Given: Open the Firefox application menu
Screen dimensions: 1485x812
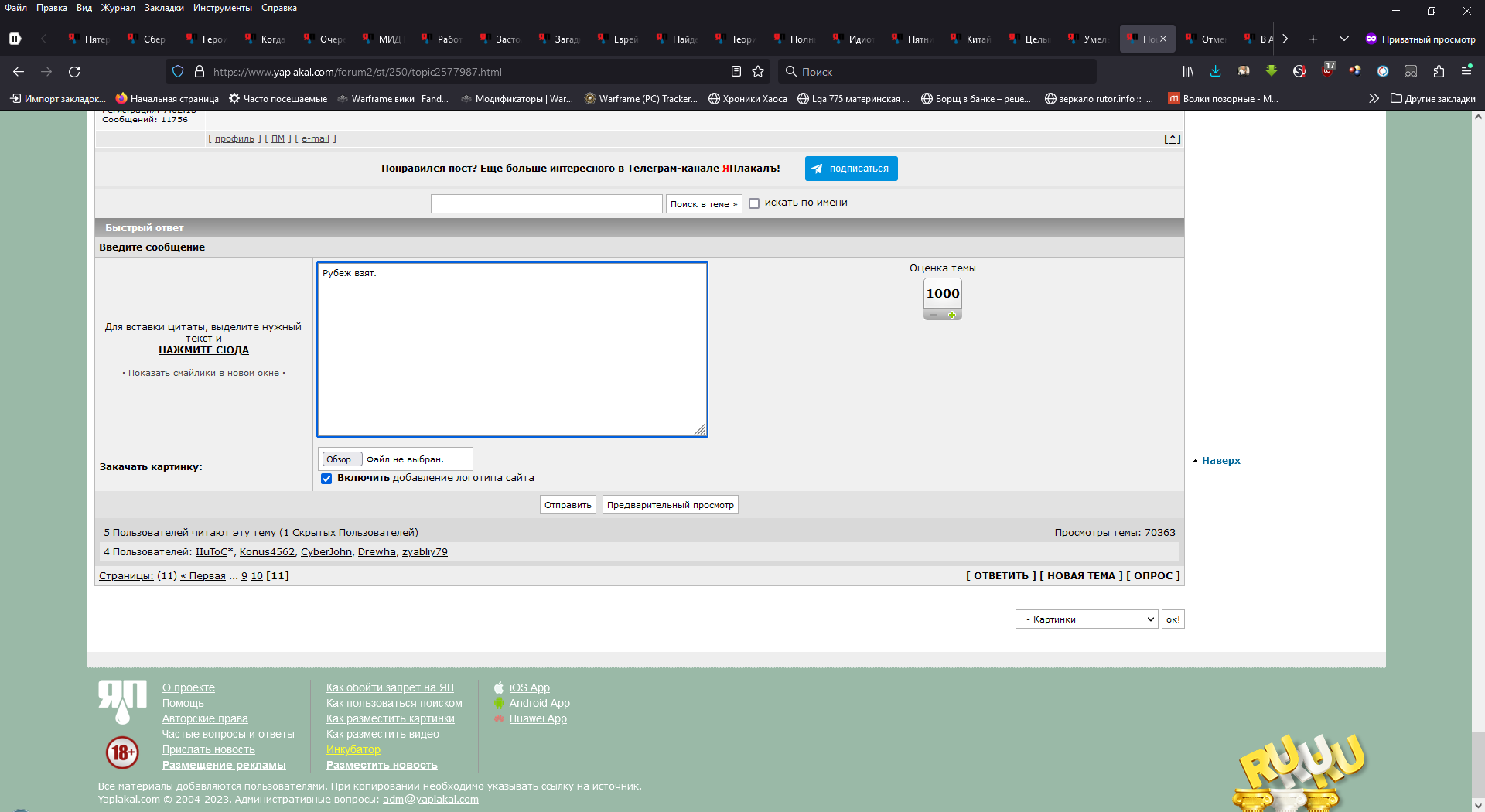Looking at the screenshot, I should 1466,71.
